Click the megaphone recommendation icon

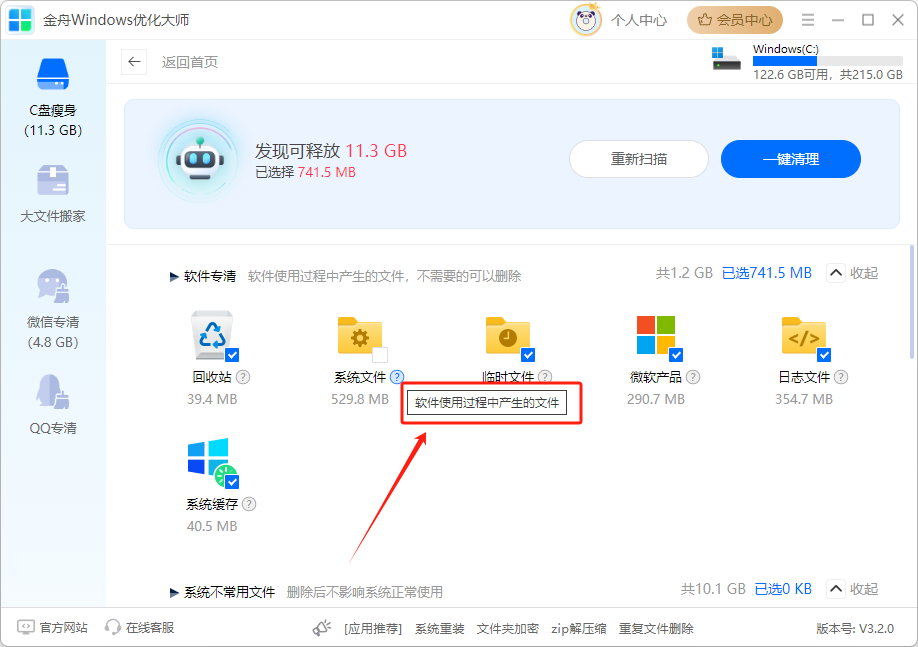pos(322,628)
